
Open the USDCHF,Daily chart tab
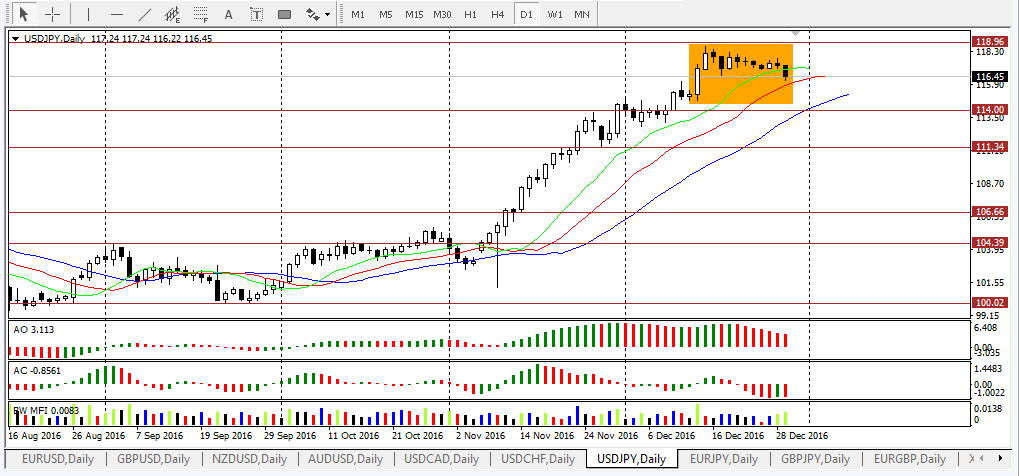pyautogui.click(x=537, y=459)
